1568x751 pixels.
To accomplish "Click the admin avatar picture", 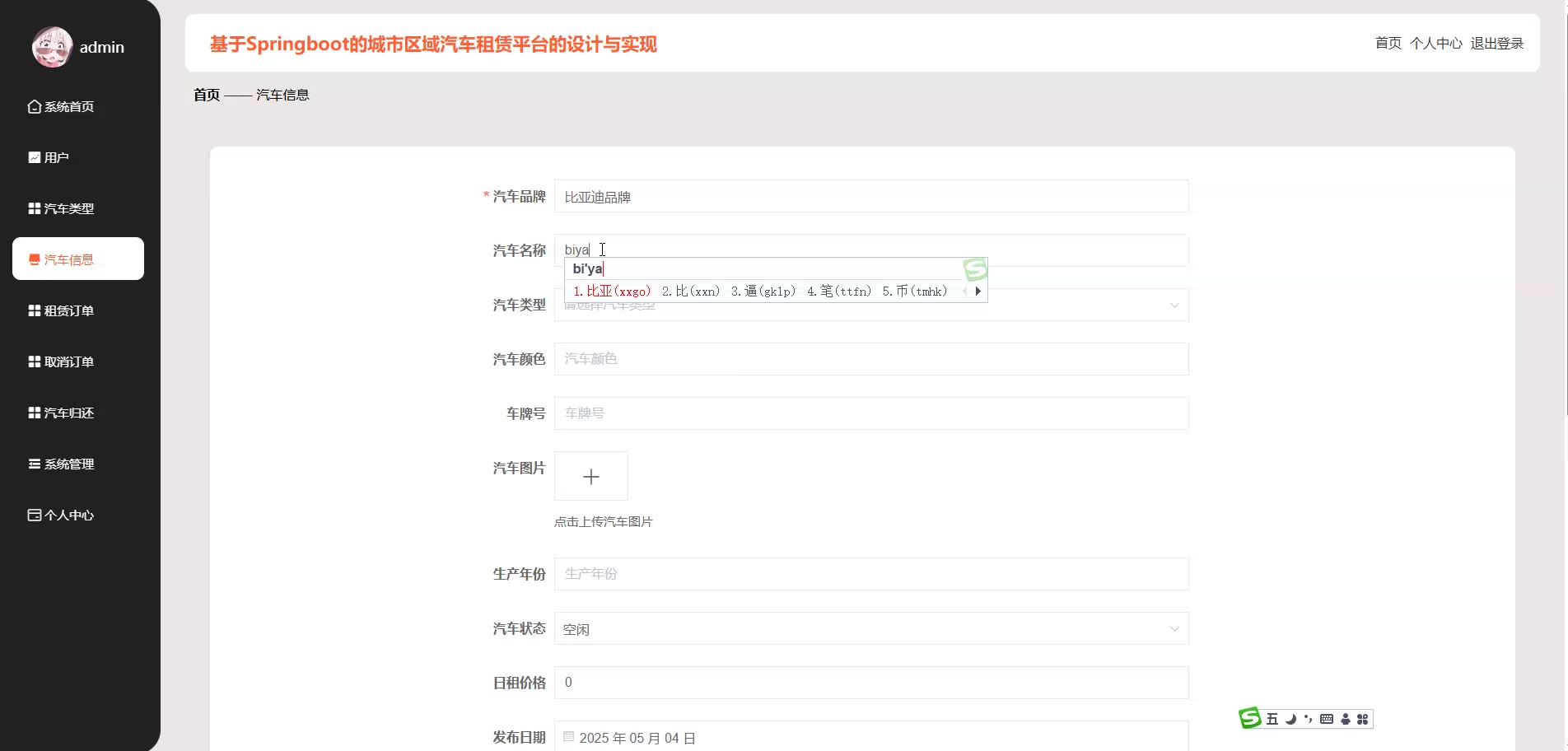I will pos(52,47).
